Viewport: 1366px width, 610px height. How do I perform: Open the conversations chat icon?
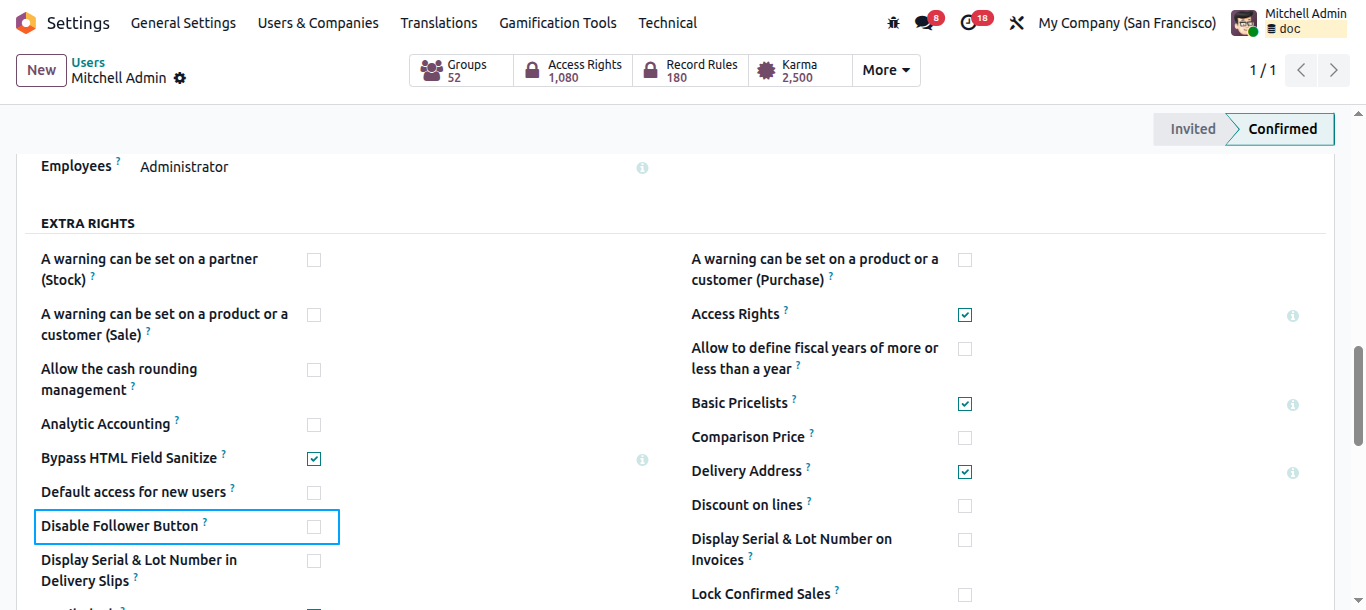click(x=923, y=23)
